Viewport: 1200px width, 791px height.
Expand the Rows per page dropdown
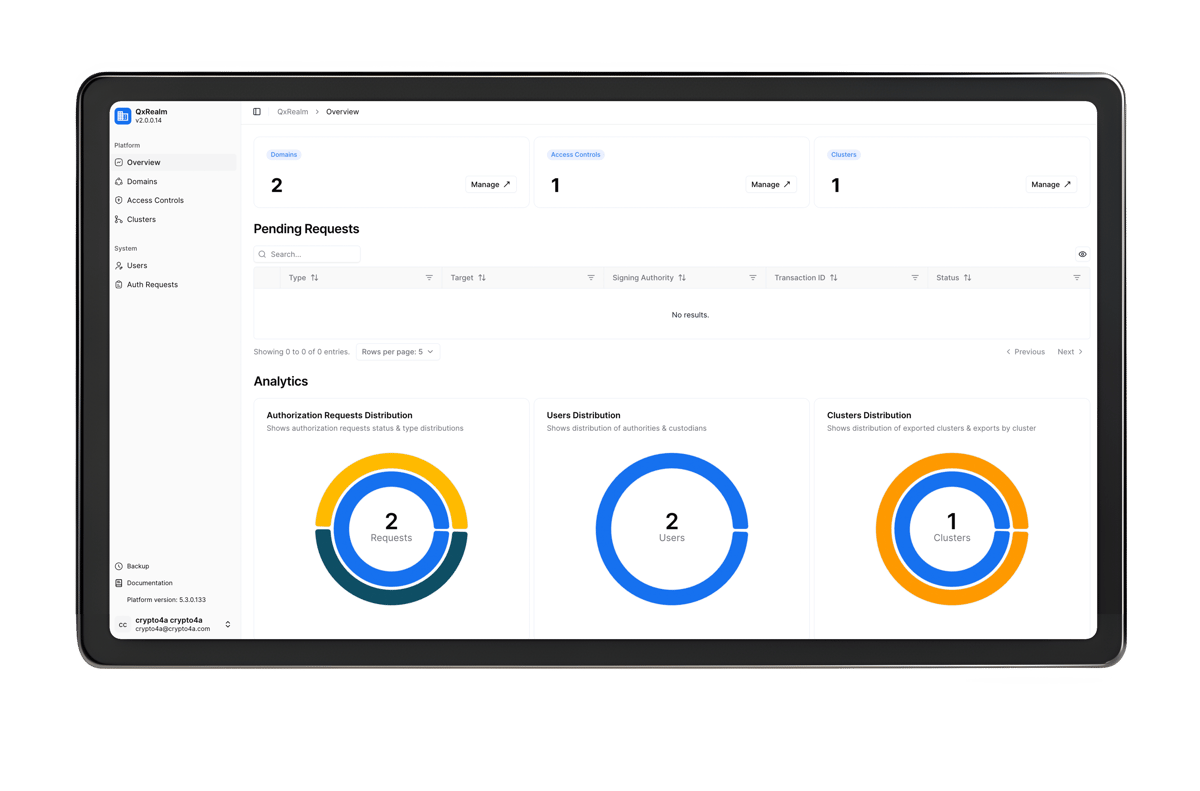pos(397,352)
